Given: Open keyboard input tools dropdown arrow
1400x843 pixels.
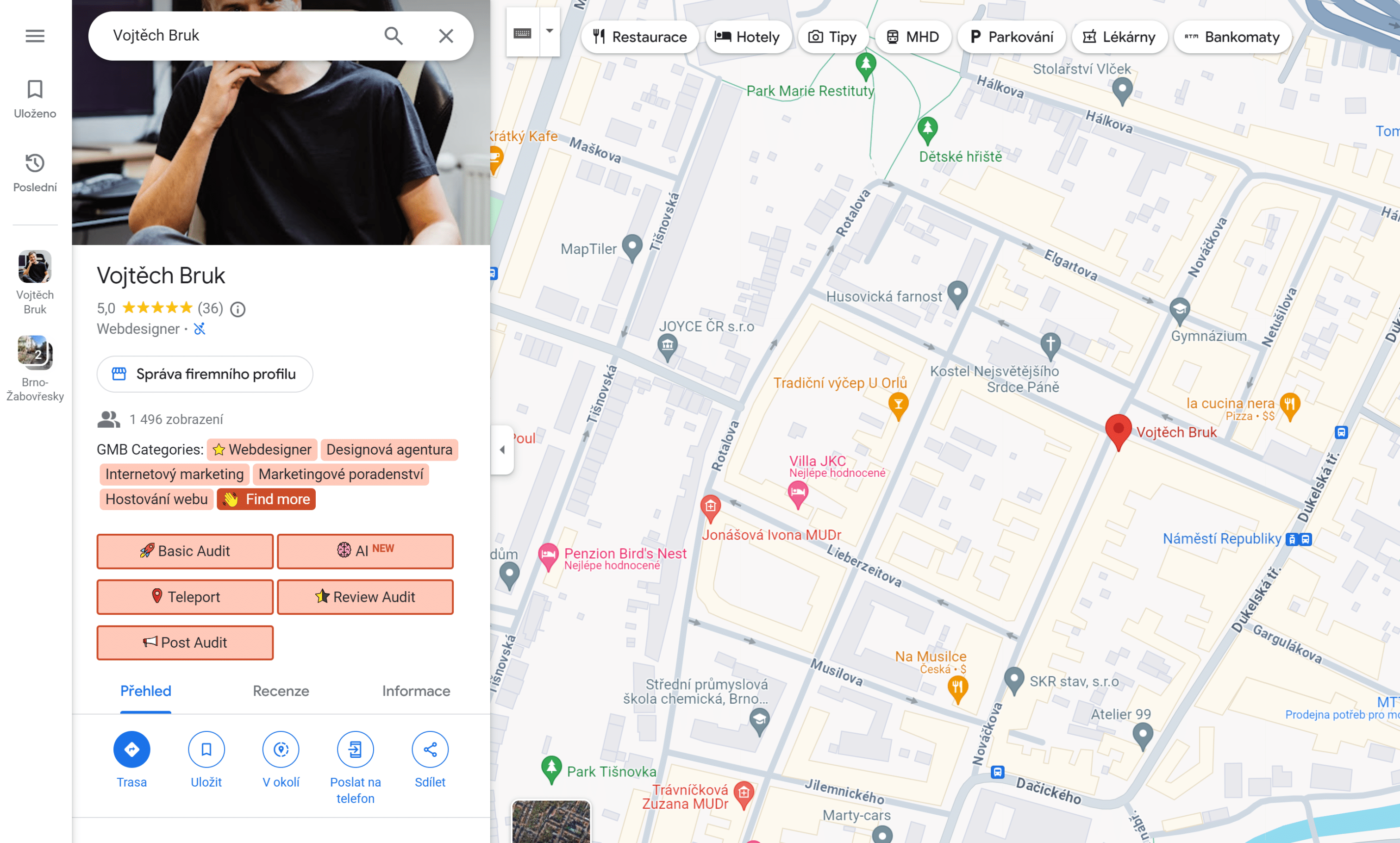Looking at the screenshot, I should [x=549, y=31].
